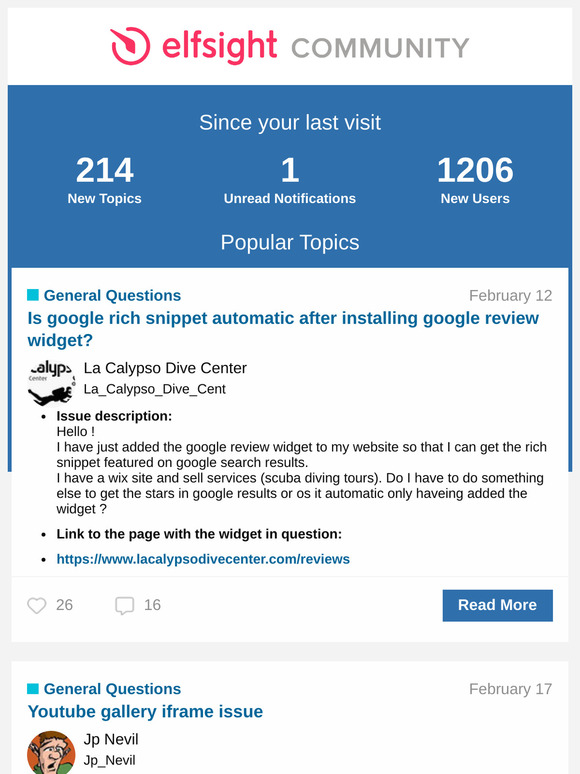Viewport: 580px width, 774px height.
Task: Open the elfsight wordmark link
Action: 220,47
